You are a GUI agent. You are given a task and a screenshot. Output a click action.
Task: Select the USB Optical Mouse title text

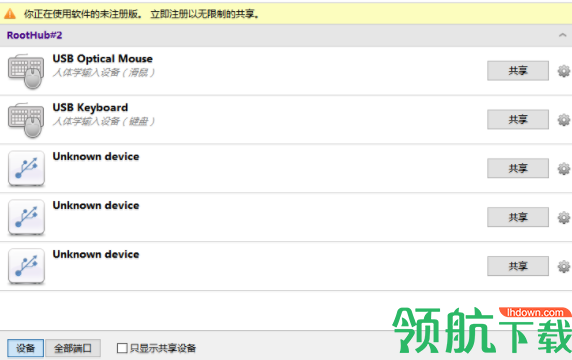pyautogui.click(x=103, y=59)
